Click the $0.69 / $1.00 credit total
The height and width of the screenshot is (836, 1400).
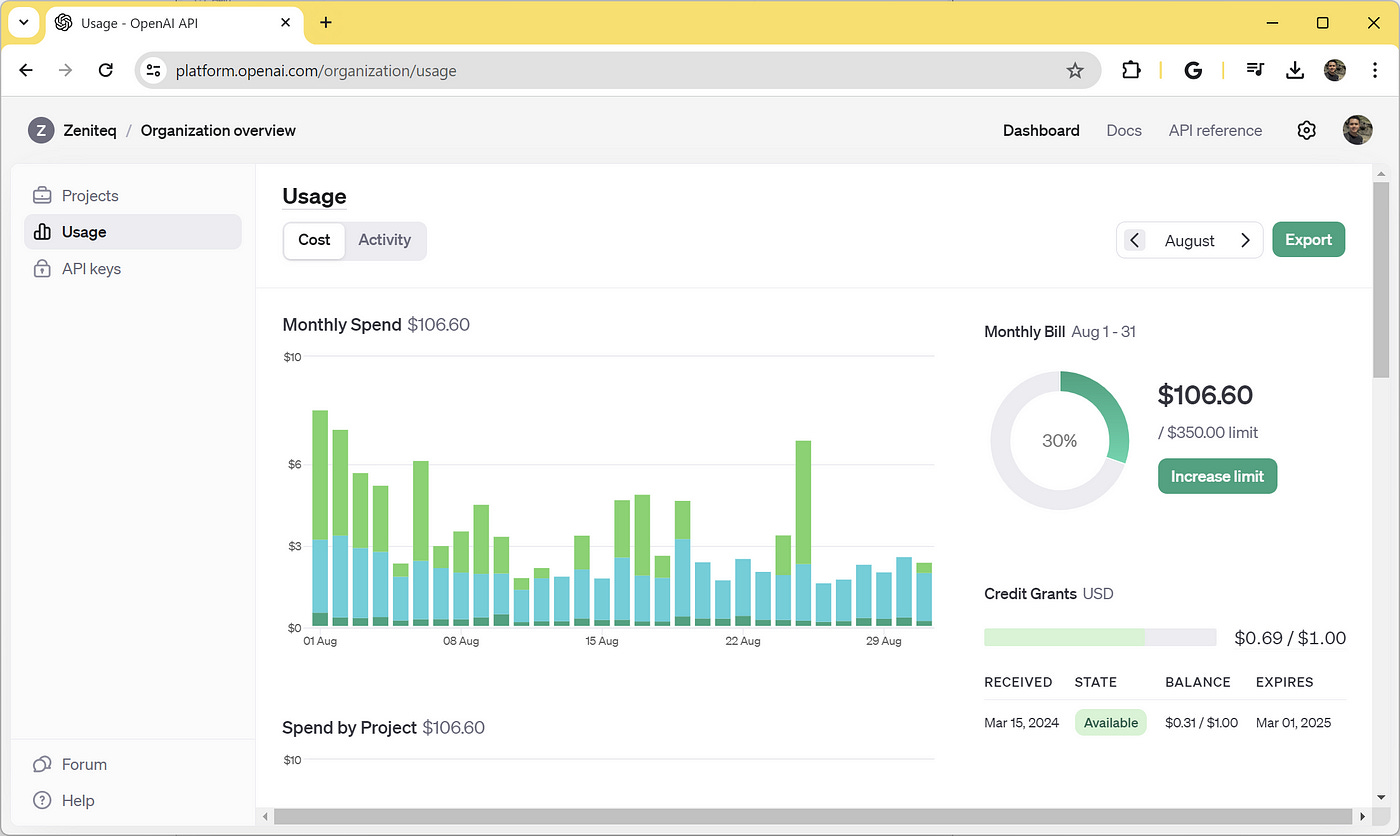(1290, 637)
